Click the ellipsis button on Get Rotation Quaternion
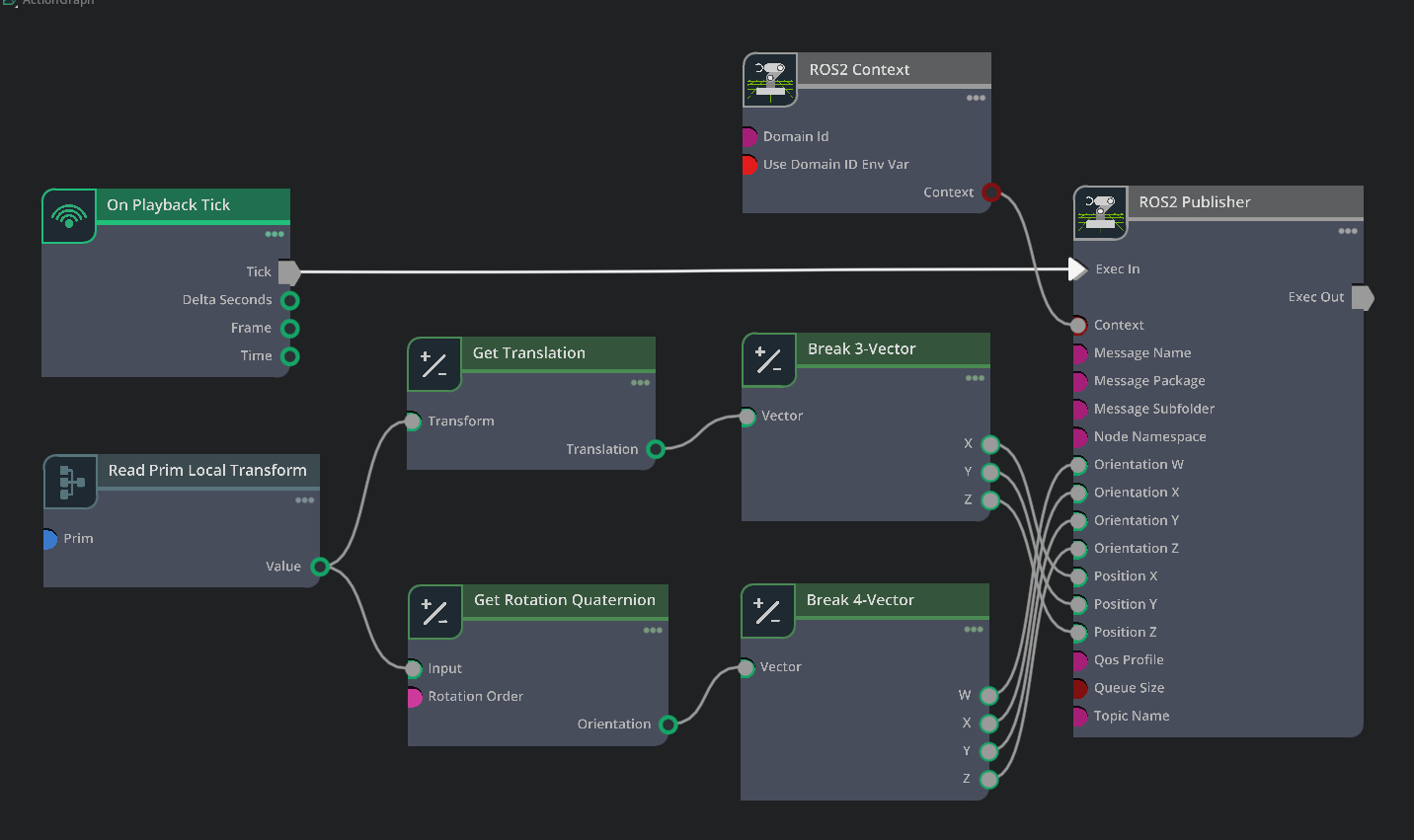 point(652,629)
